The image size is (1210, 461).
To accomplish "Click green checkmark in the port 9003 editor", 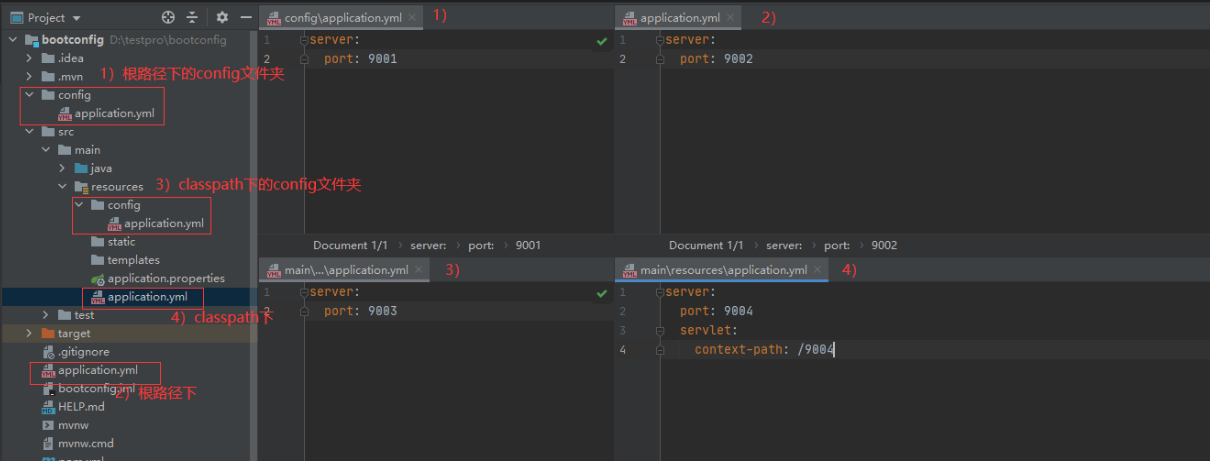I will point(601,293).
